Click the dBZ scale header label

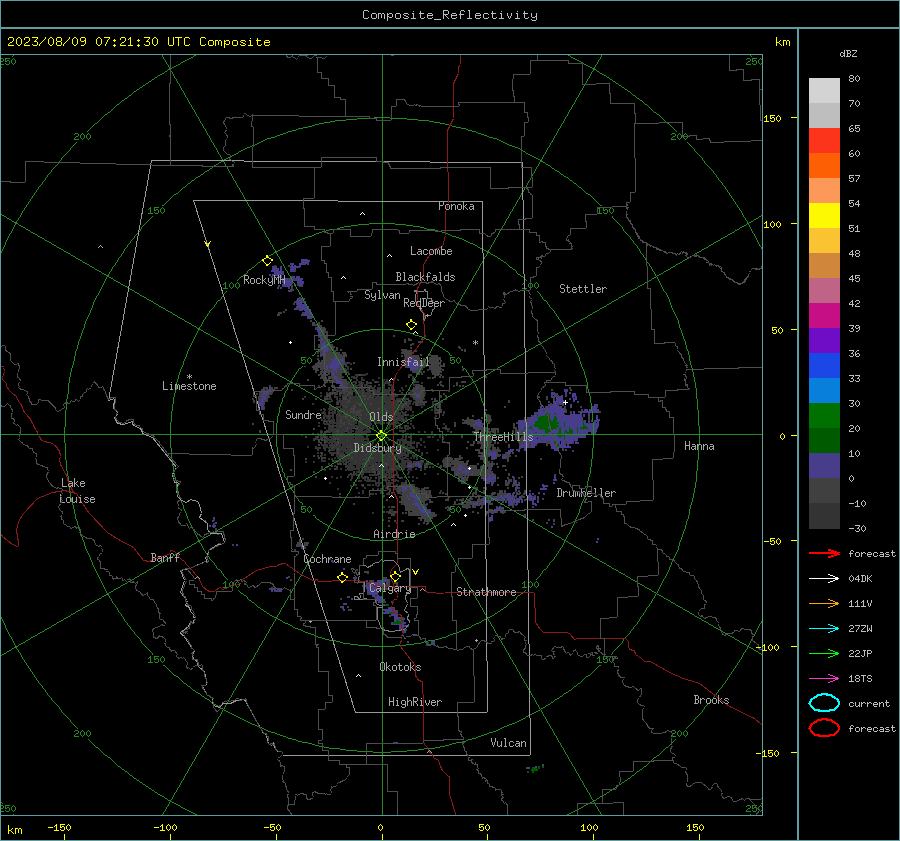tap(848, 53)
